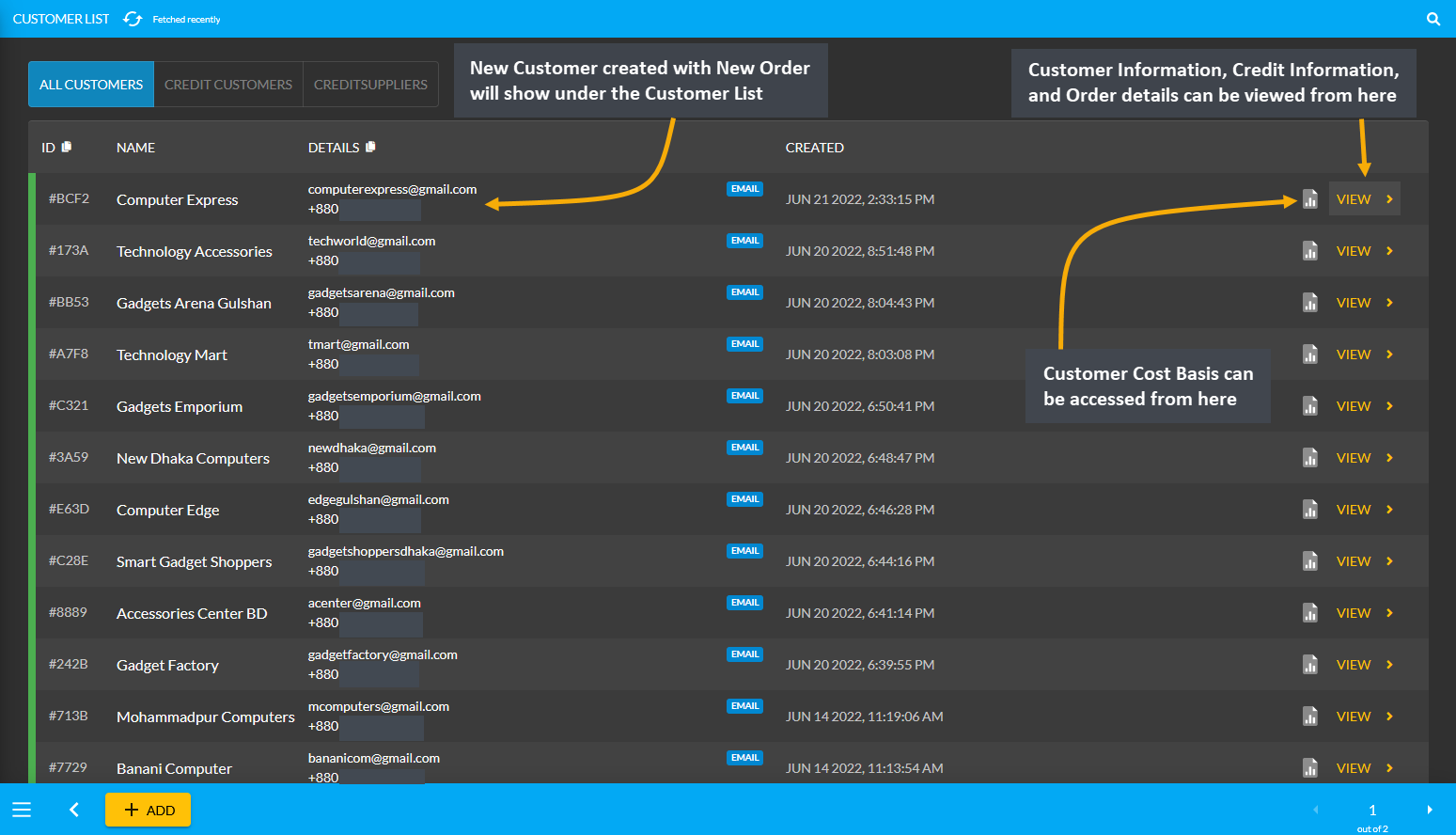Screen dimensions: 1456x835
Task: Select email gadgetshoppersdhaka@gmail.com
Action: [406, 551]
